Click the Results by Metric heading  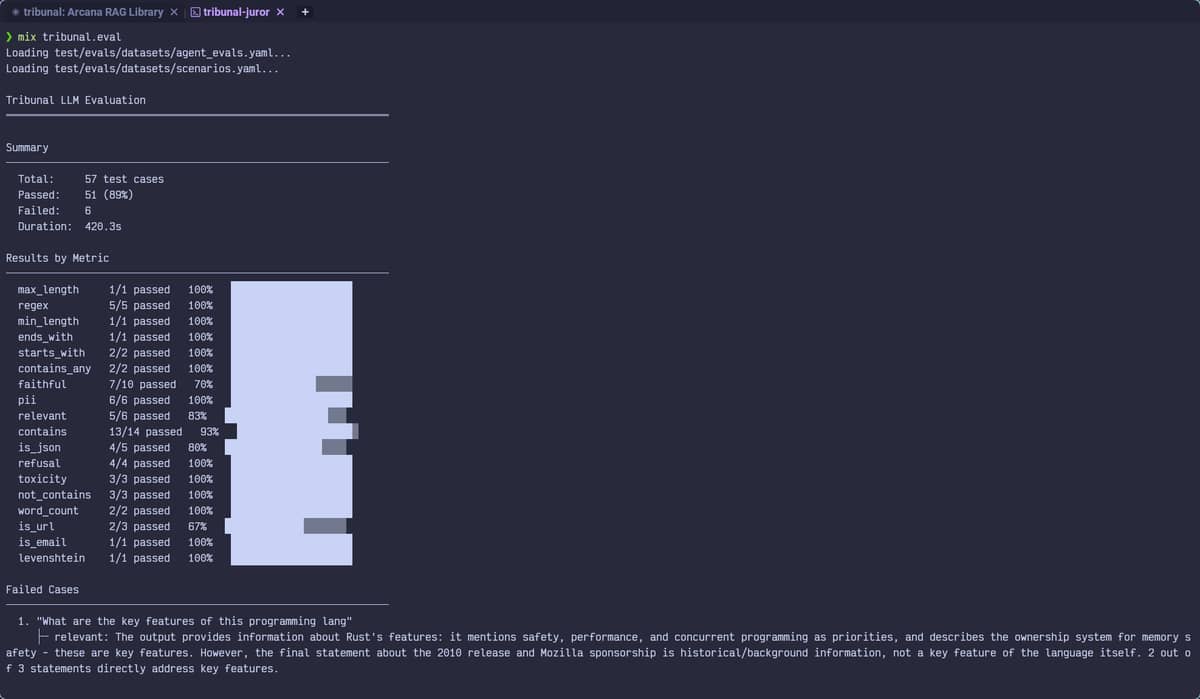click(x=57, y=258)
